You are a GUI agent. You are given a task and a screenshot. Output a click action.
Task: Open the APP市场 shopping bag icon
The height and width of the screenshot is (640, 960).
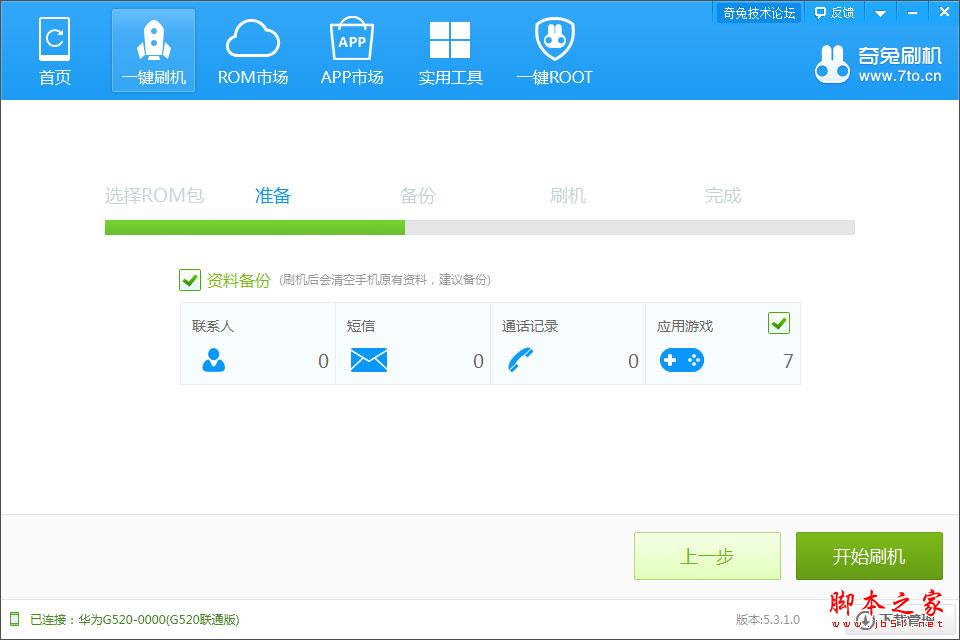[351, 39]
